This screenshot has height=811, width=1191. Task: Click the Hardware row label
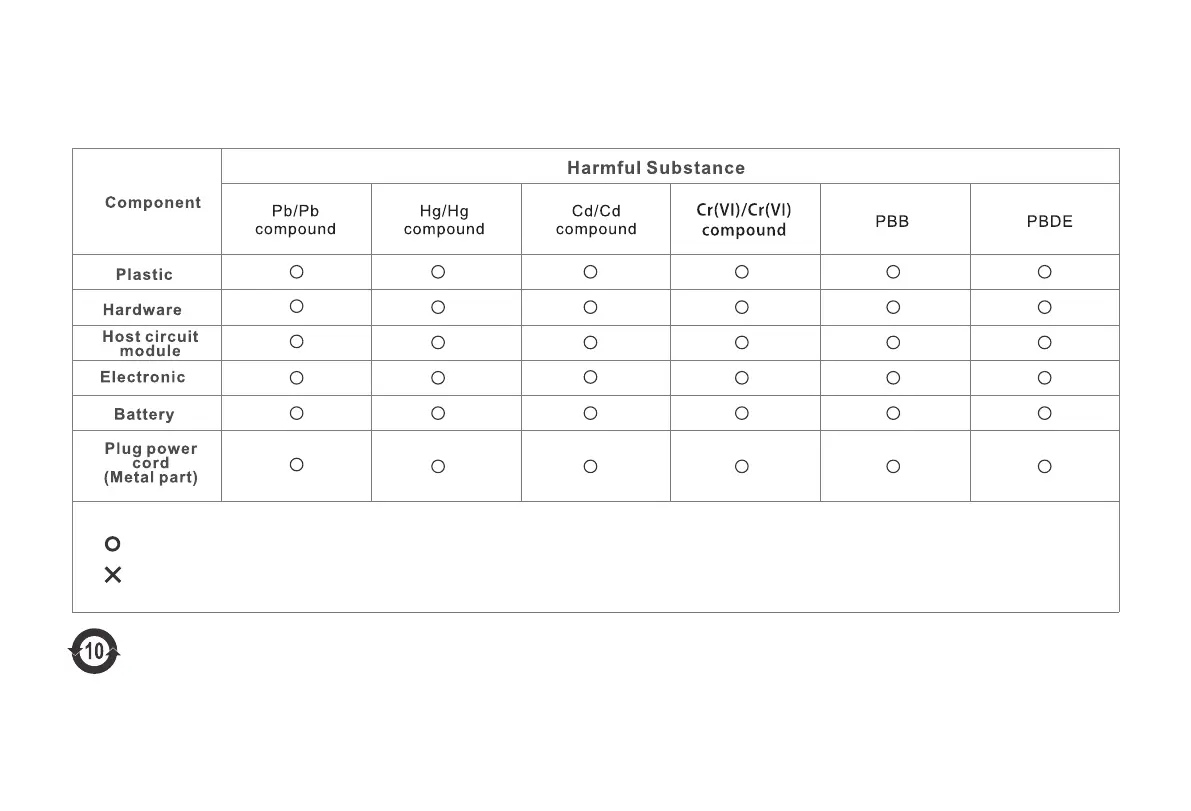tap(143, 310)
